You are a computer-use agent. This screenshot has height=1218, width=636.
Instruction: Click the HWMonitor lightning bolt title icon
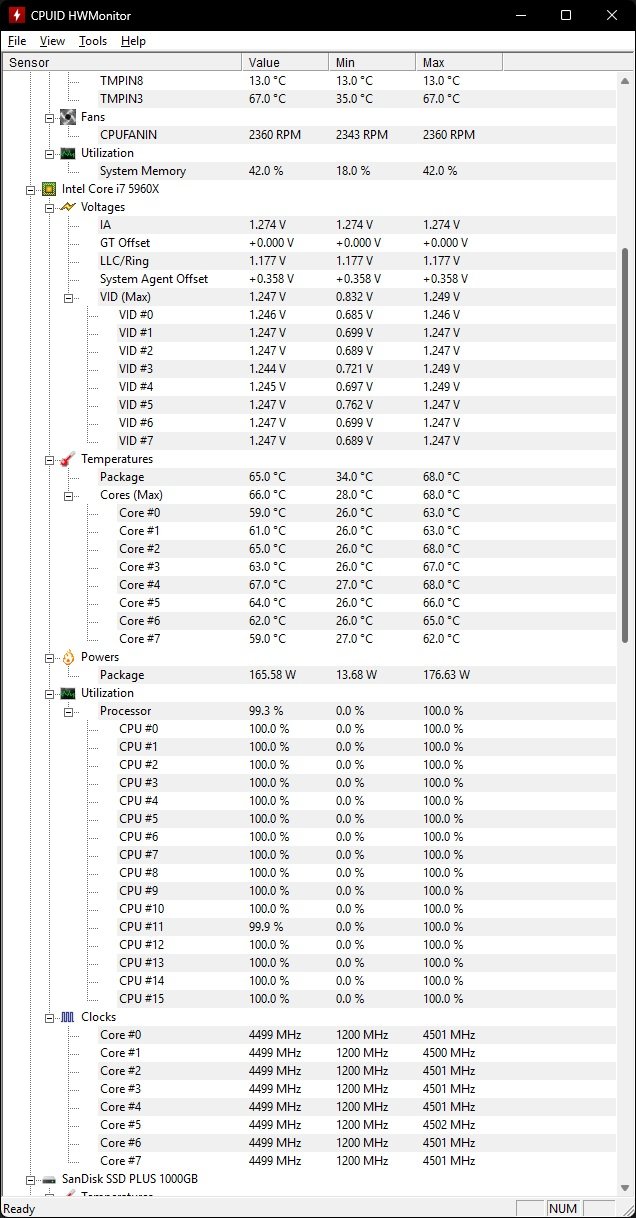[x=17, y=16]
